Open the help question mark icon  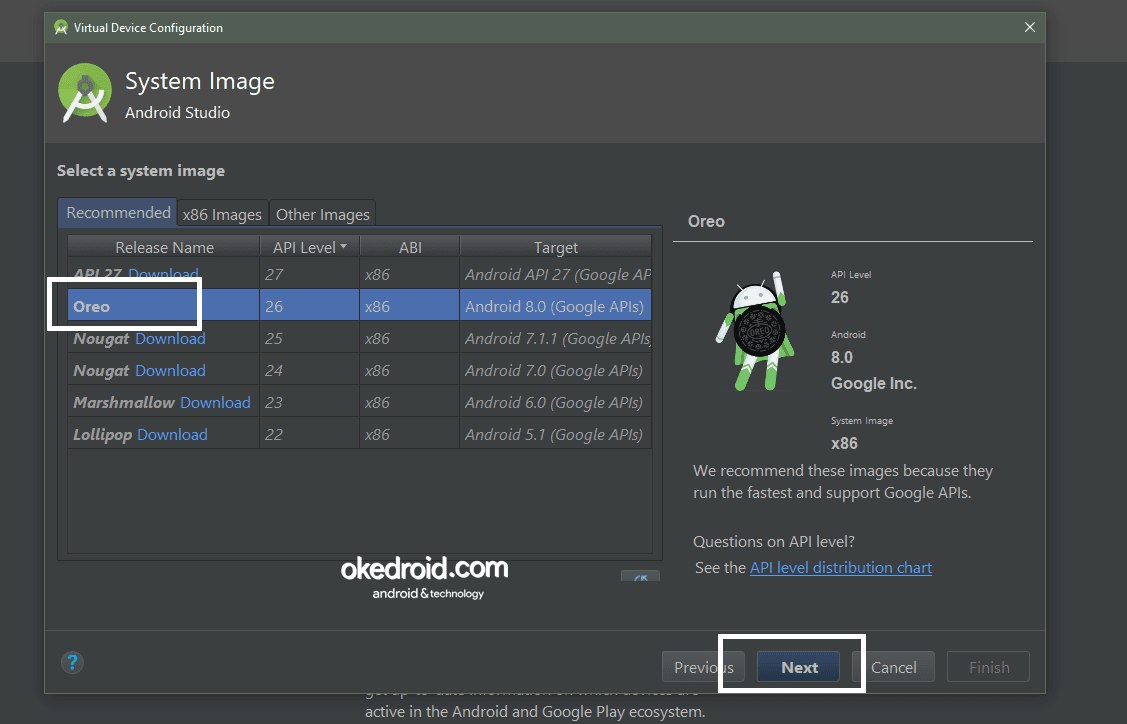72,662
